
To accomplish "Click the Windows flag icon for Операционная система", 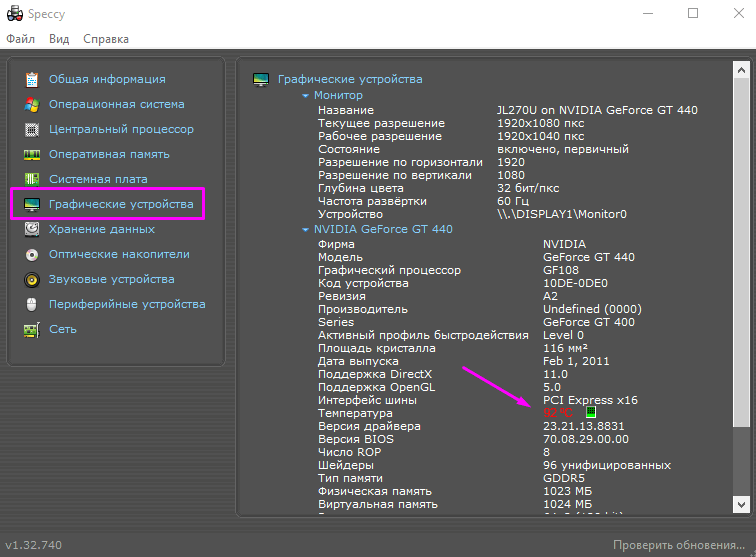I will (32, 105).
